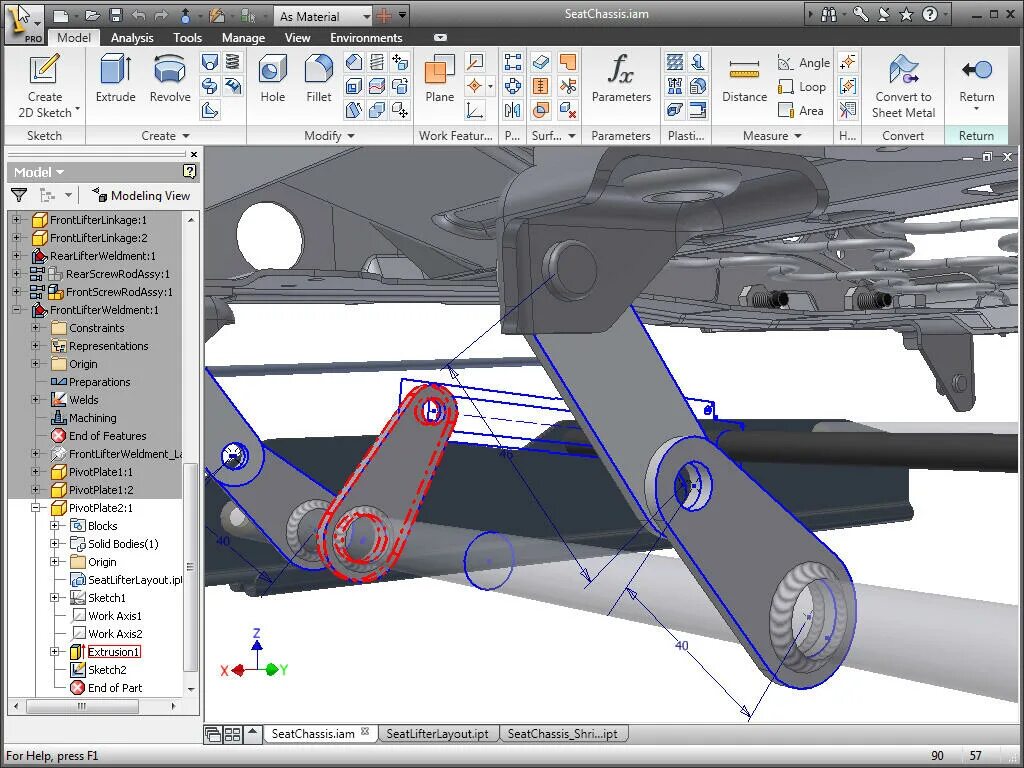1024x768 pixels.
Task: Click the Emboss tool icon
Action: coord(233,86)
